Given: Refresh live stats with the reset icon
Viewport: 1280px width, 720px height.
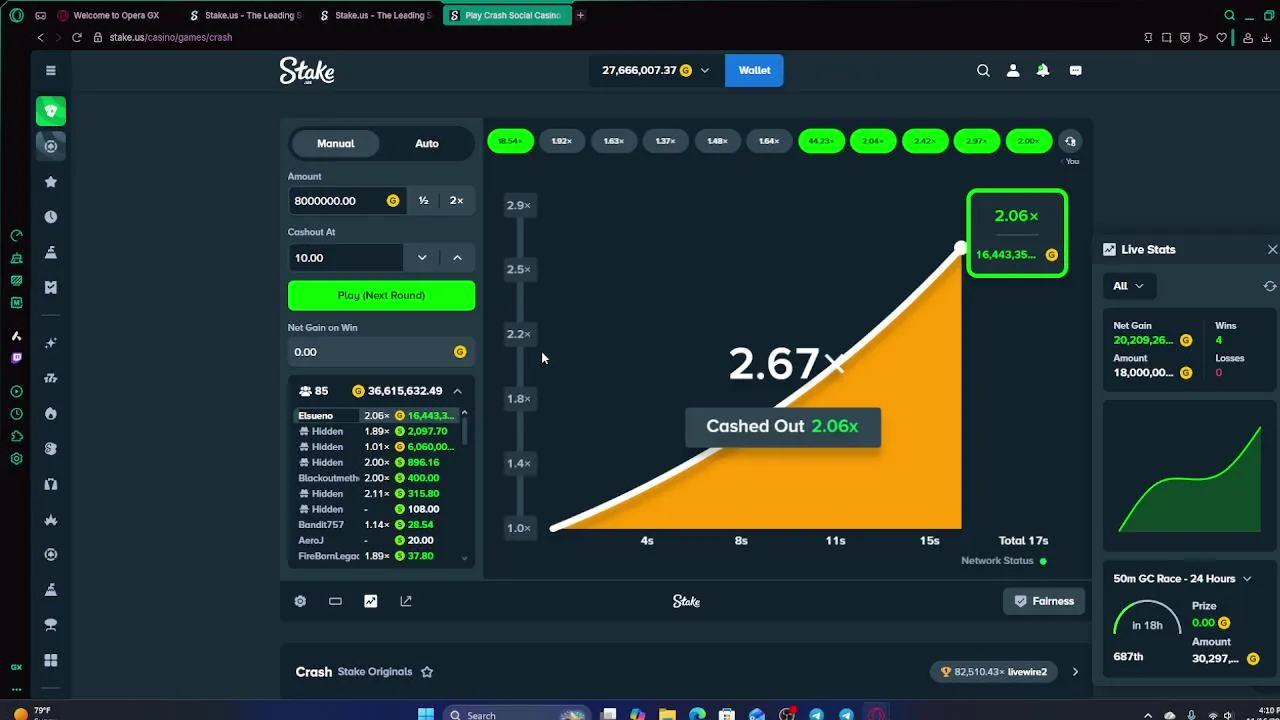Looking at the screenshot, I should pyautogui.click(x=1270, y=286).
